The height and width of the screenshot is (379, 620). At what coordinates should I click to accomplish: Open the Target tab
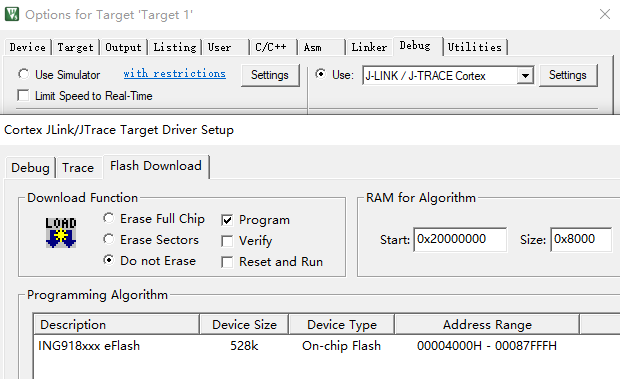tap(76, 47)
